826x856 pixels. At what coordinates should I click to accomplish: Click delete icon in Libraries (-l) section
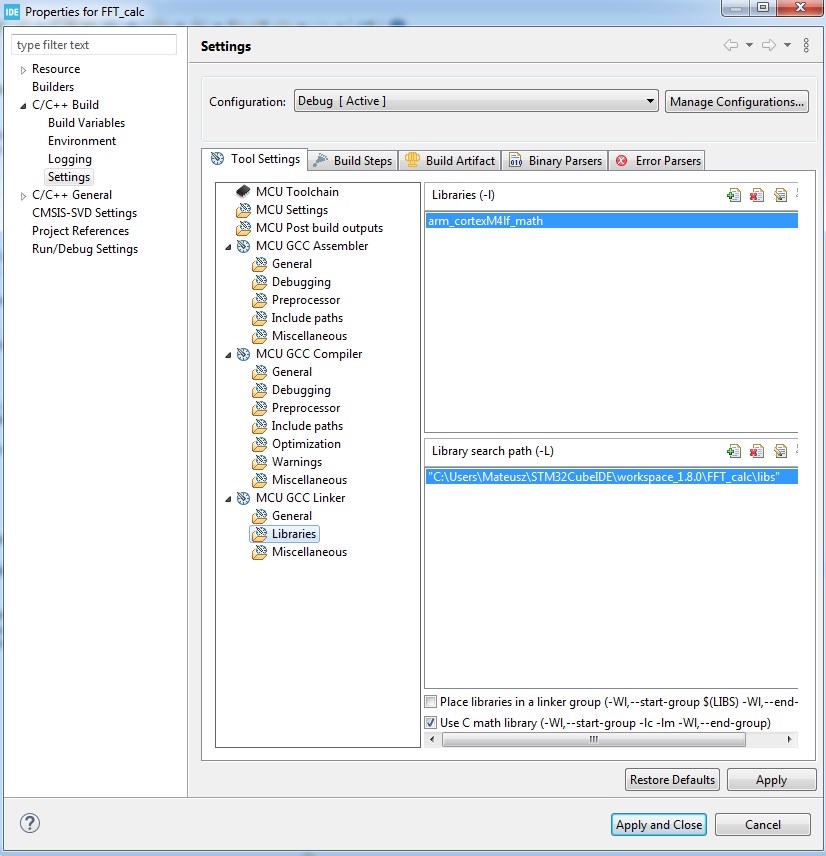coord(757,195)
